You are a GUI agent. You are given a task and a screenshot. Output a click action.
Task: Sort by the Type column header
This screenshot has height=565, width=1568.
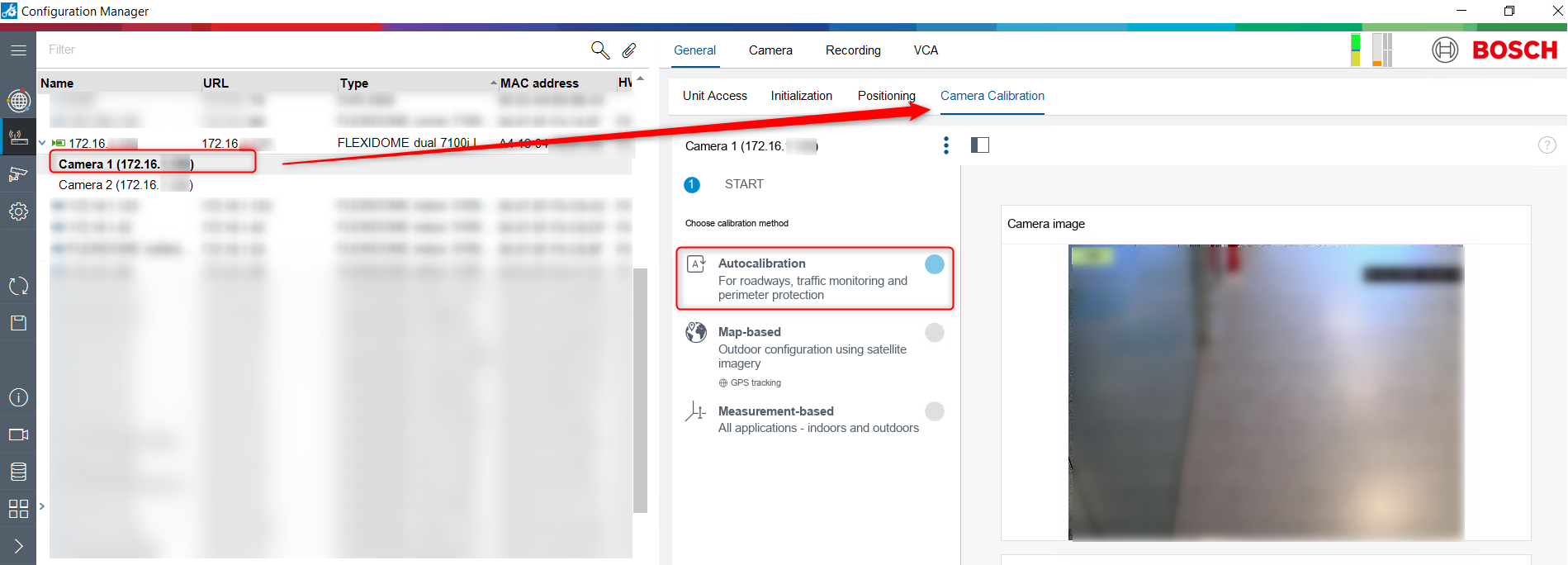(354, 83)
